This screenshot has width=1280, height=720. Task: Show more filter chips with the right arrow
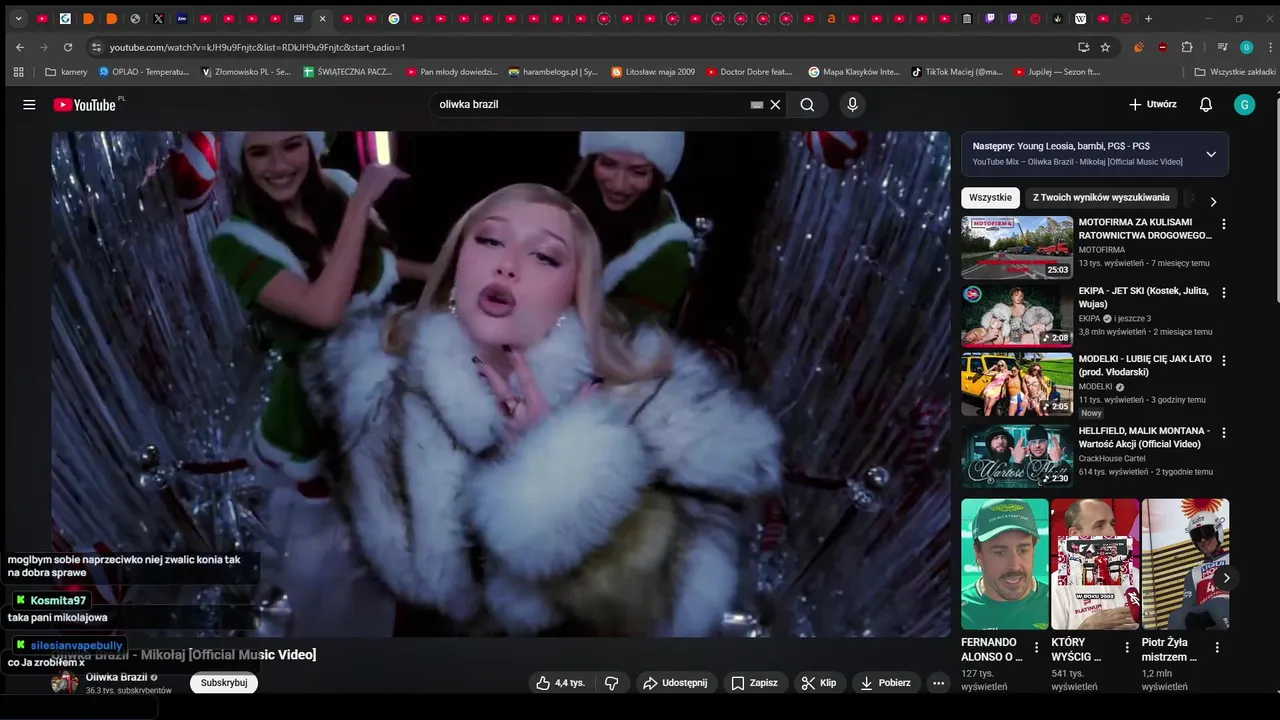coord(1213,201)
